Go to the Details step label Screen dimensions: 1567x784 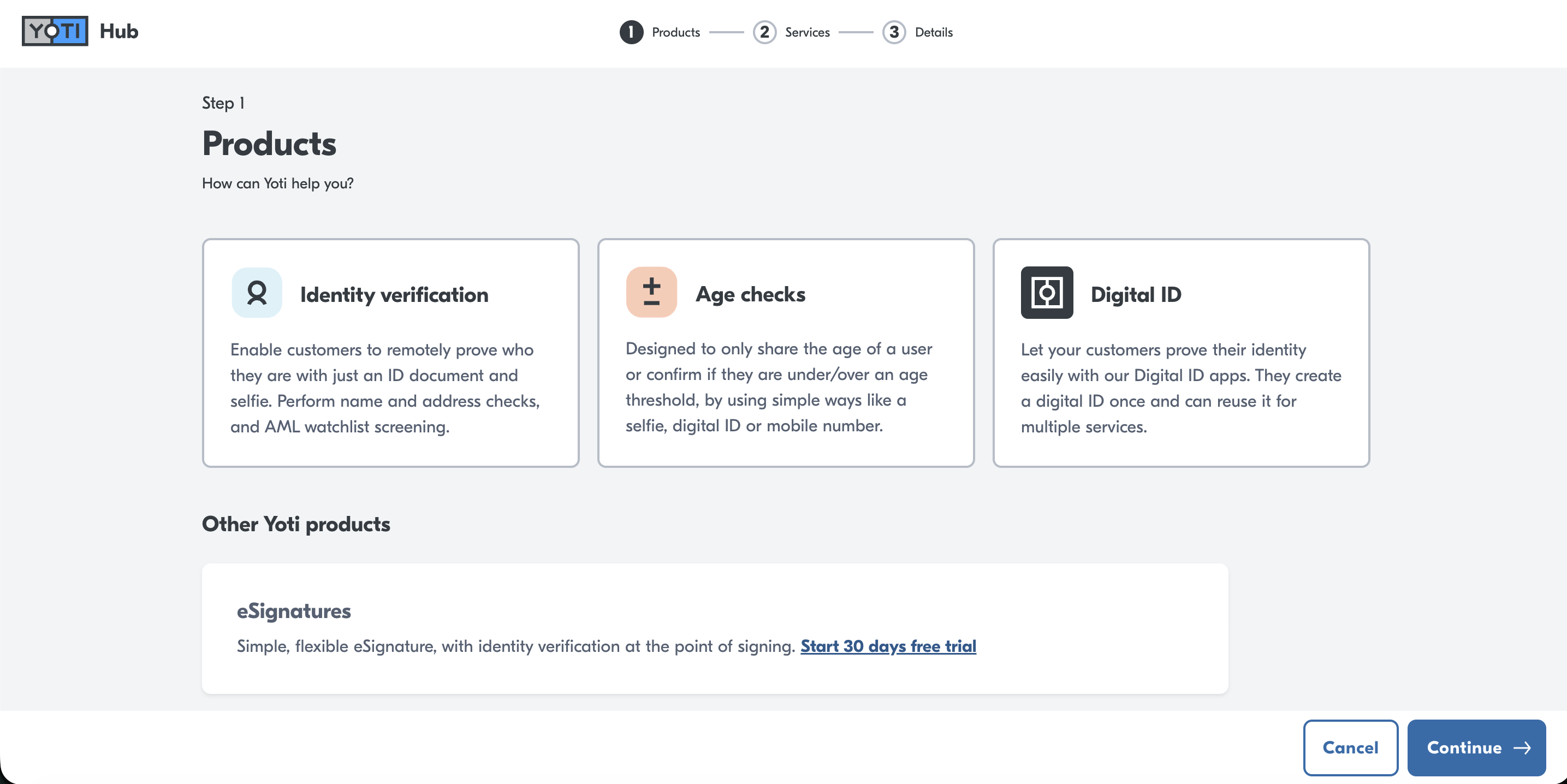934,32
